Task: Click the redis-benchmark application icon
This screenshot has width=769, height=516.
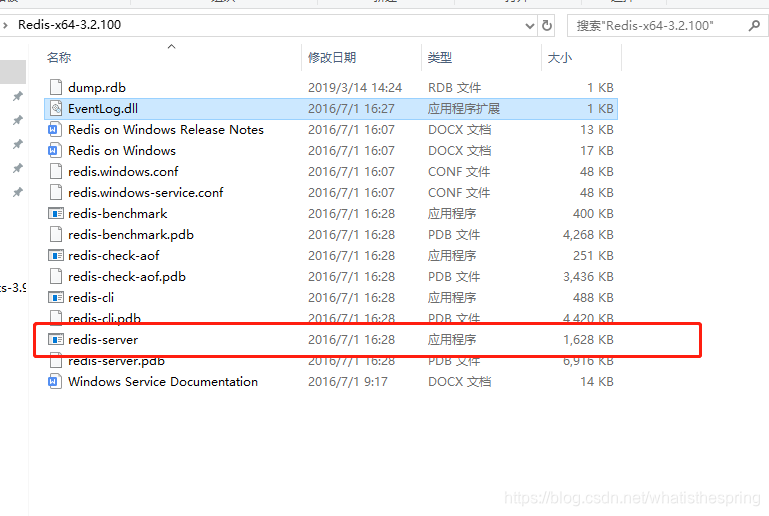Action: click(x=56, y=214)
